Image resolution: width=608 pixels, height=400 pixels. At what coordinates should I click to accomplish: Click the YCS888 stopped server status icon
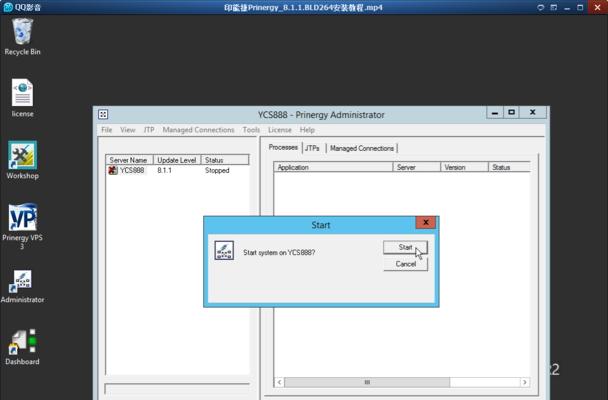(112, 170)
